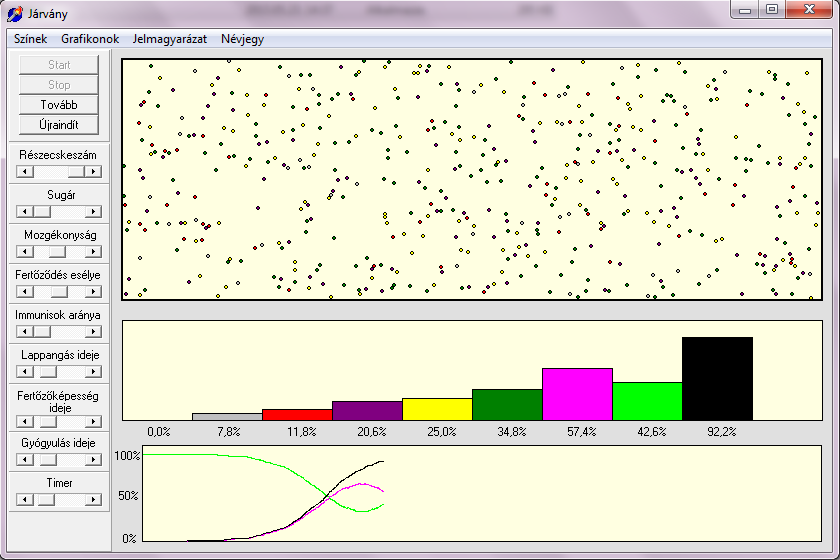
Task: Decrease Részecskeszám with left arrow
Action: click(25, 171)
